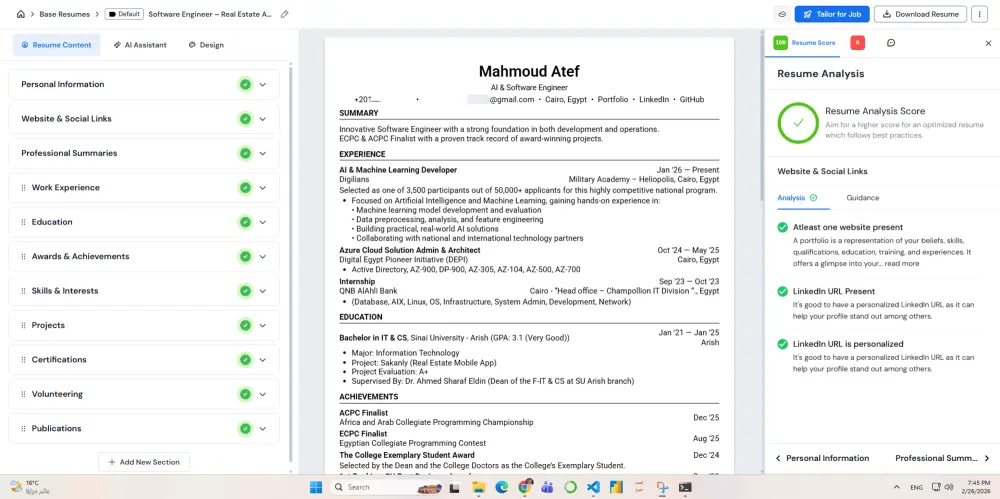
Task: Click the Professional Summaries green checkmark
Action: tap(244, 153)
